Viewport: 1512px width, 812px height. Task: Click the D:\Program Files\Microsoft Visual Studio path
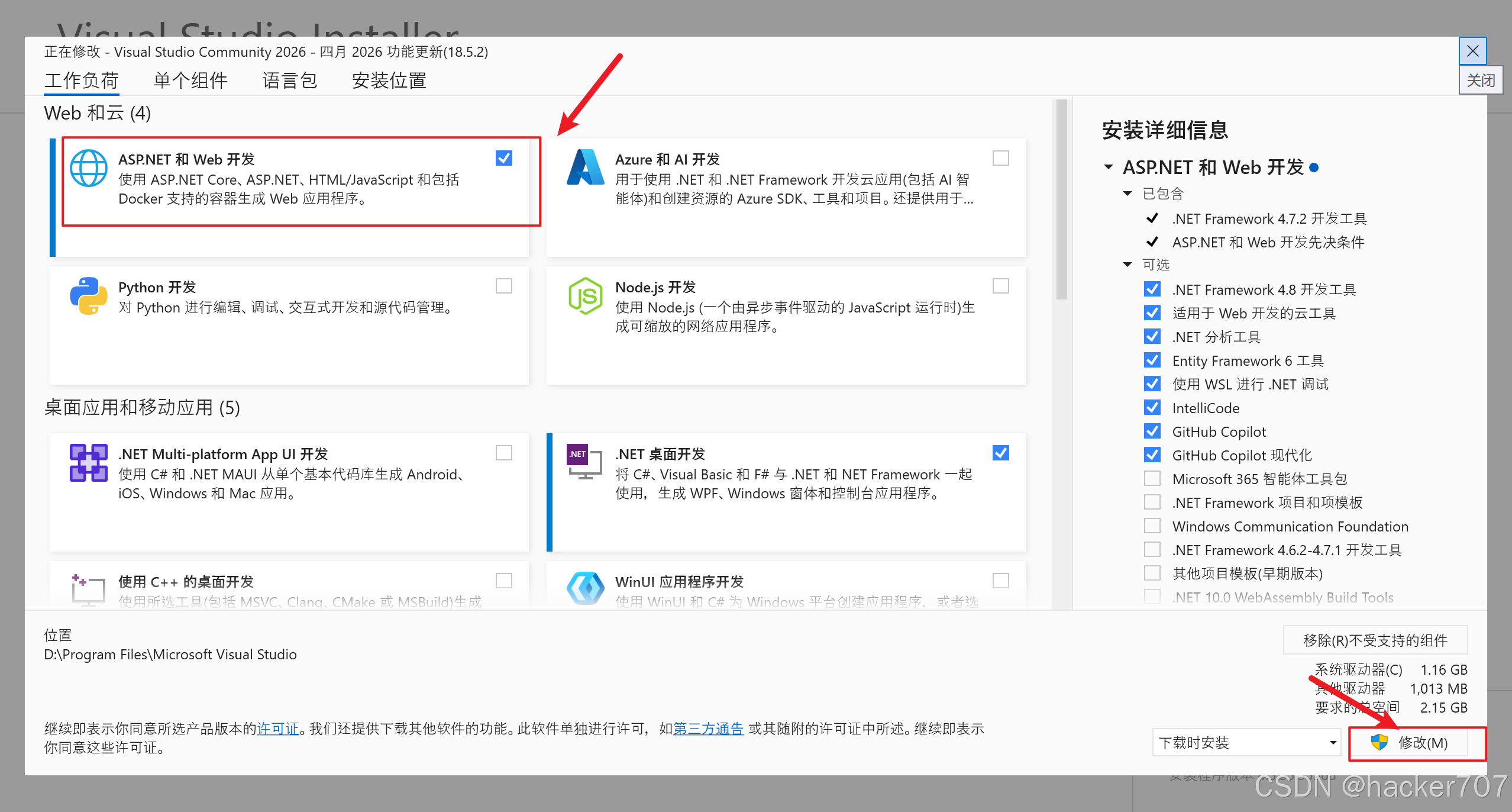[x=170, y=654]
